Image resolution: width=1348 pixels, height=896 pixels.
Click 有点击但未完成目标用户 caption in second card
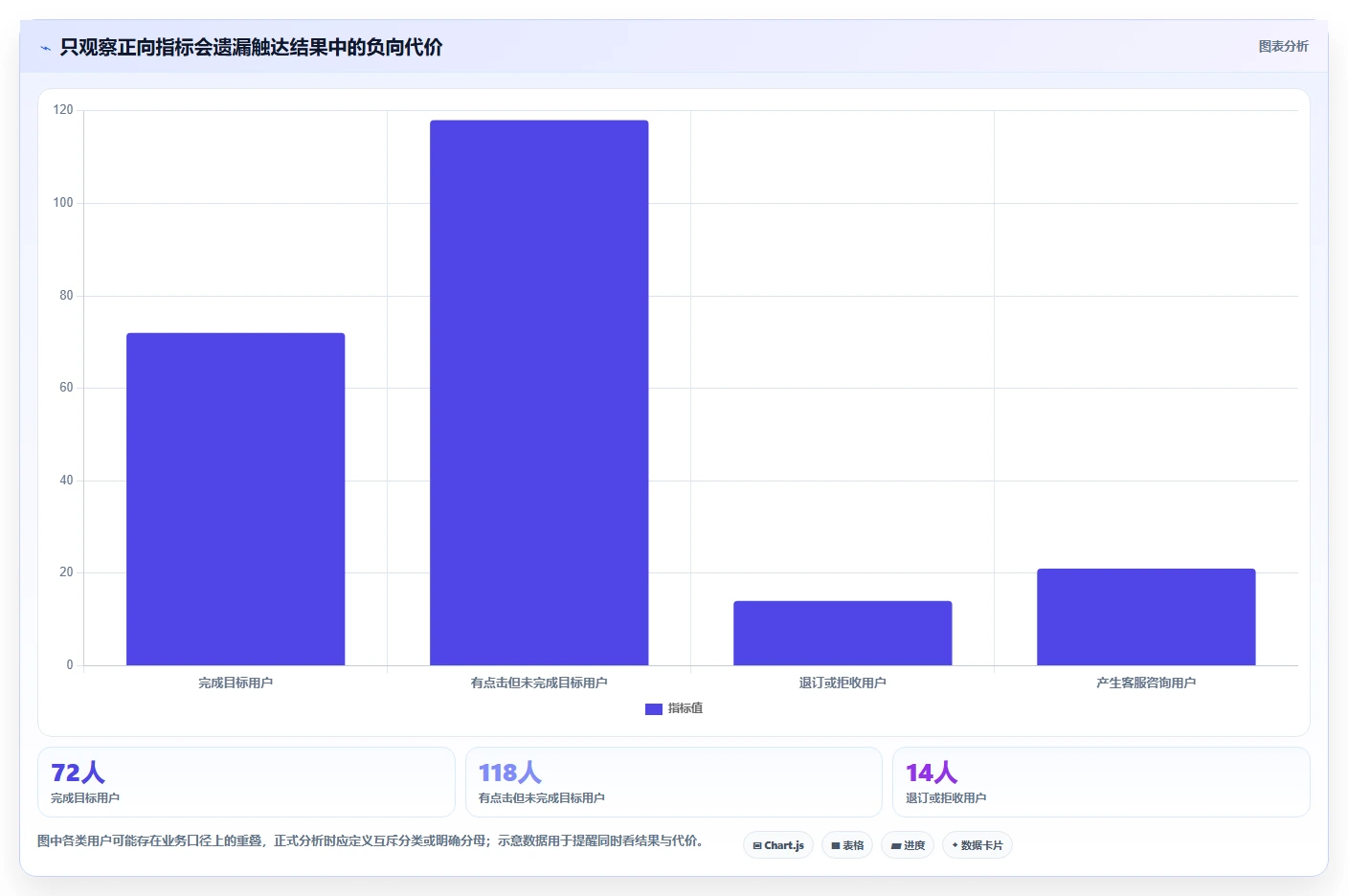(542, 798)
